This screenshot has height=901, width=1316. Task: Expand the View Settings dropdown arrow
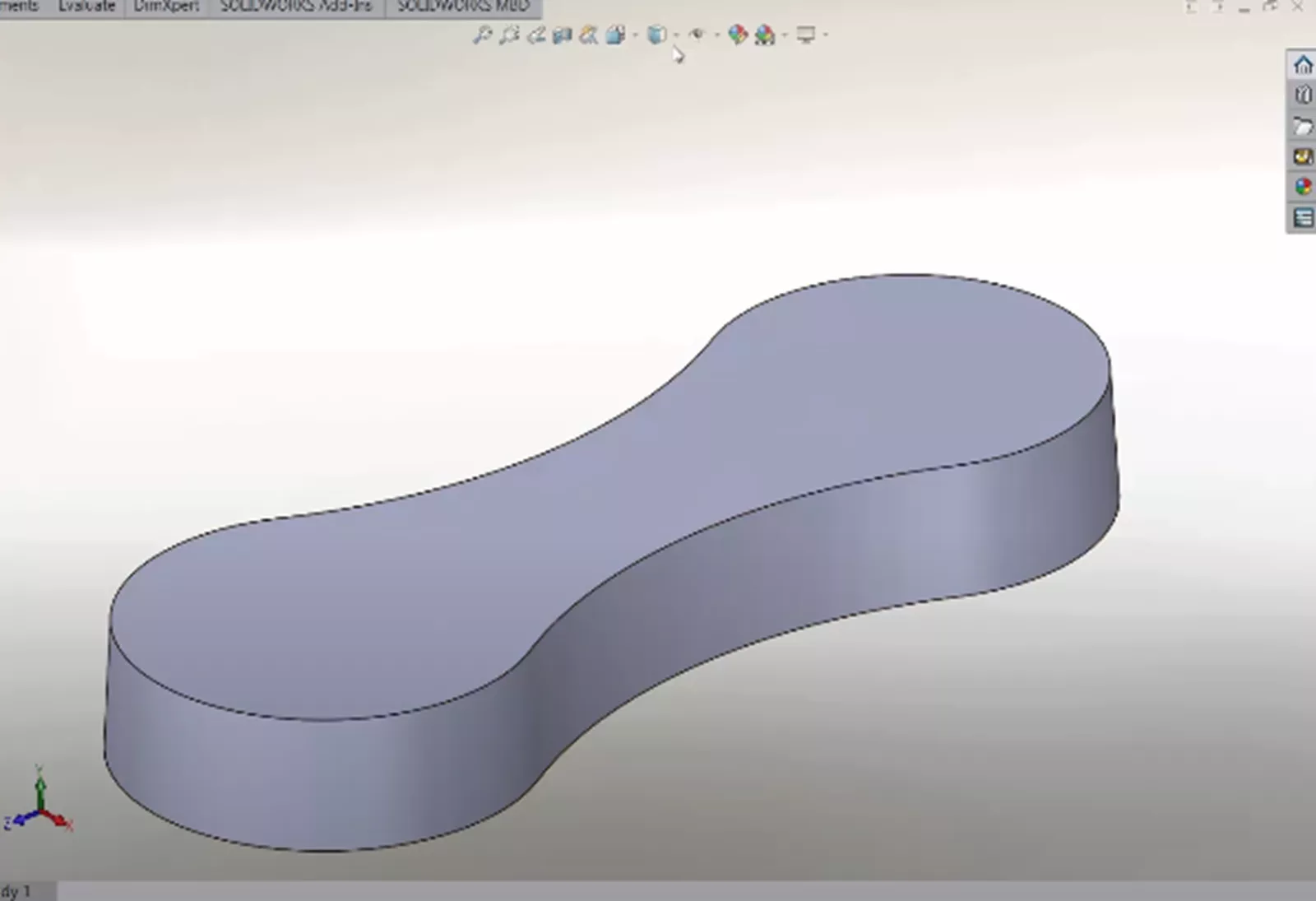click(825, 35)
